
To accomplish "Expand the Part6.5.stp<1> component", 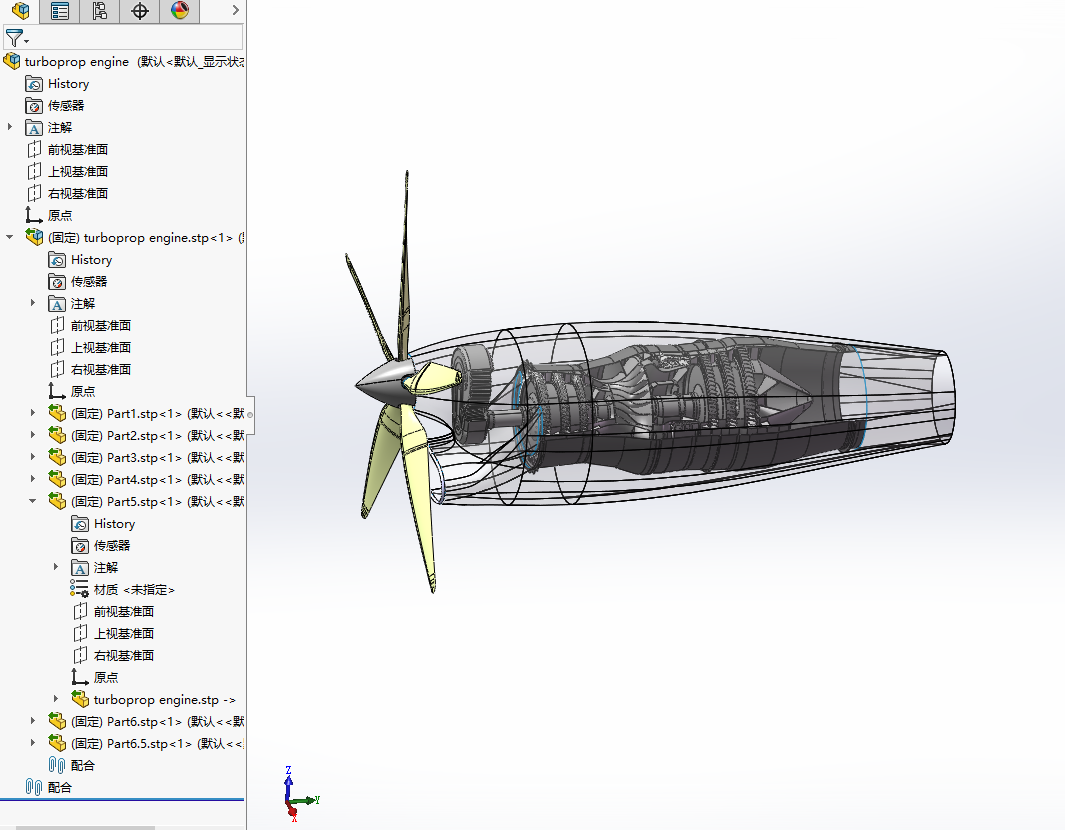I will 33,743.
